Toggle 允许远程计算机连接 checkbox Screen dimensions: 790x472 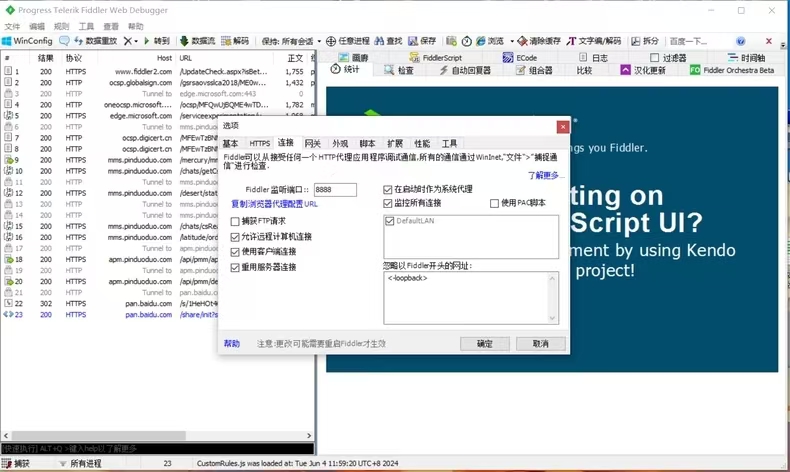pos(235,237)
